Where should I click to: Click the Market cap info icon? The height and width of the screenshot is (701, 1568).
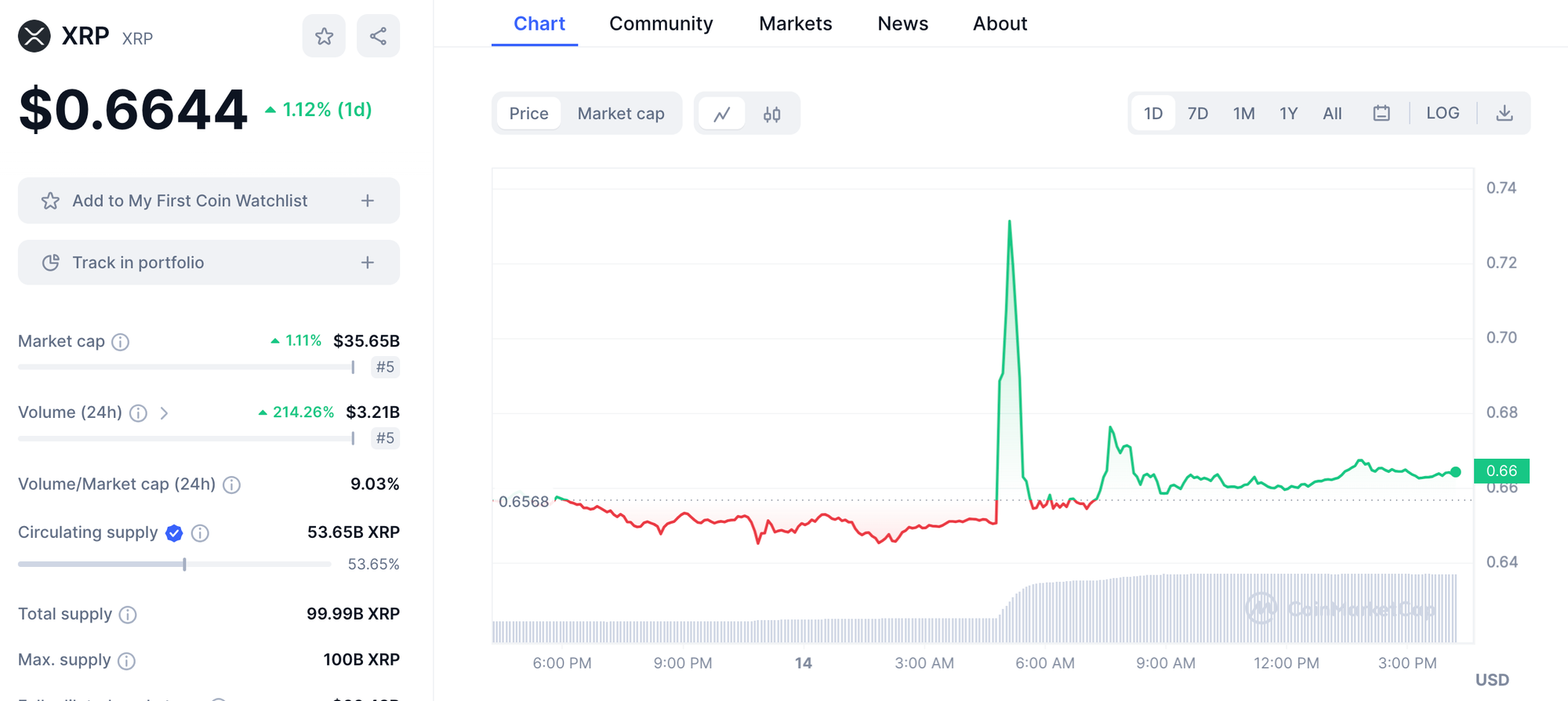pos(120,342)
